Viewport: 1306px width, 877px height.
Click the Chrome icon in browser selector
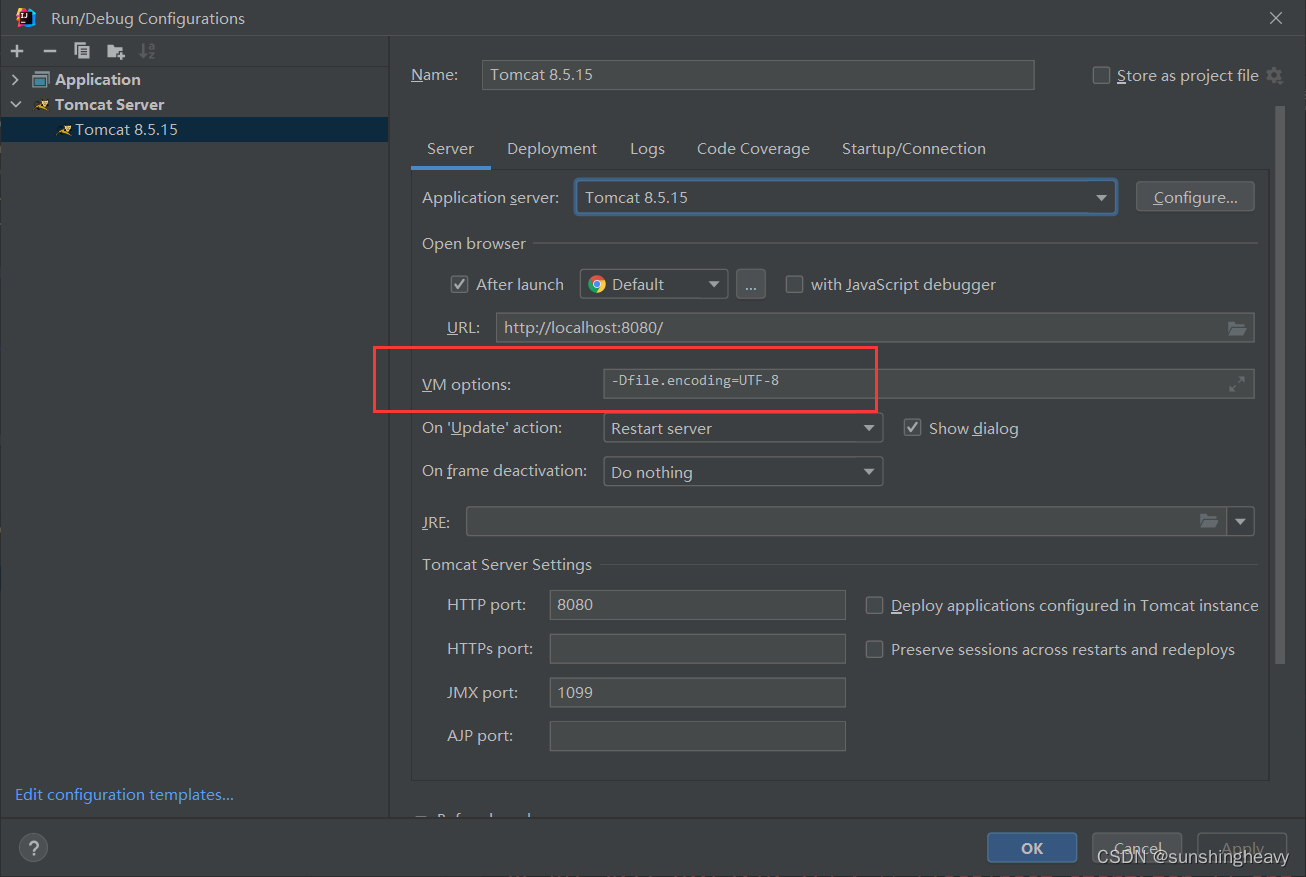597,284
